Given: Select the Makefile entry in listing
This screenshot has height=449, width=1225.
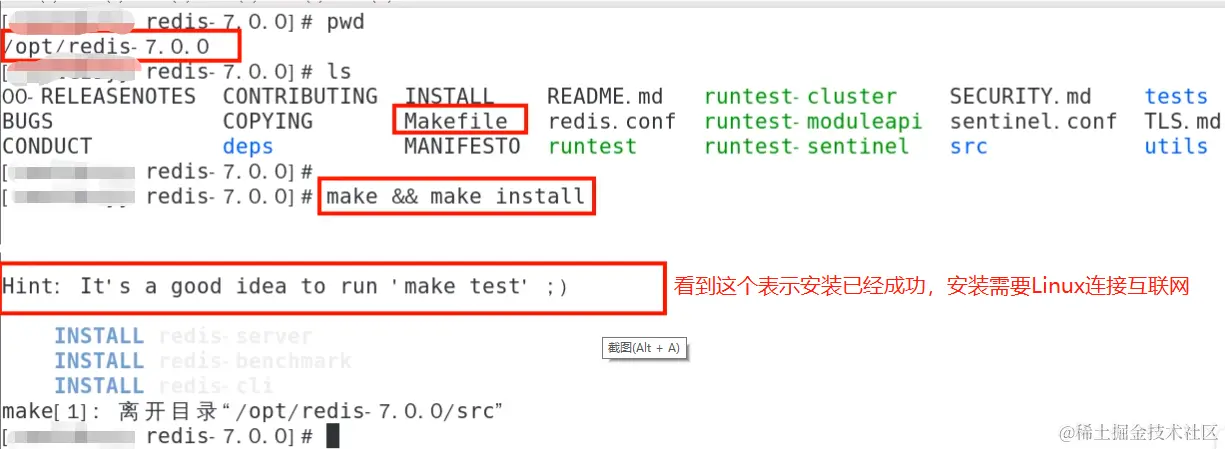Looking at the screenshot, I should click(x=456, y=121).
